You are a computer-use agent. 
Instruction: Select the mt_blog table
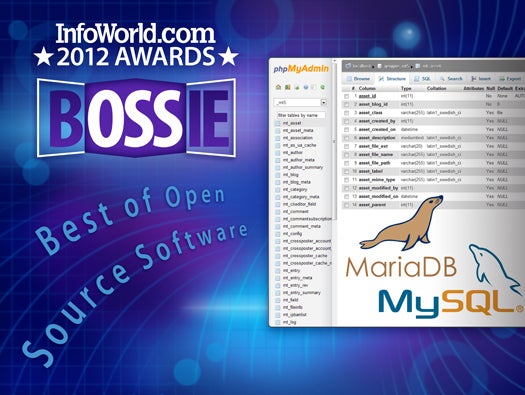pyautogui.click(x=291, y=175)
